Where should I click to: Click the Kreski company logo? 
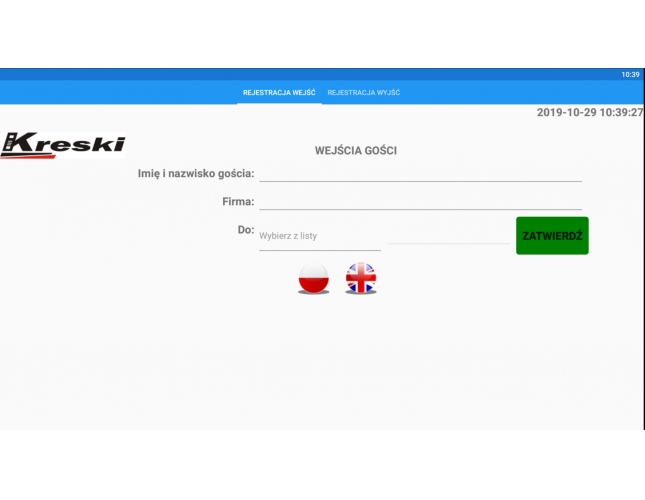(x=63, y=143)
